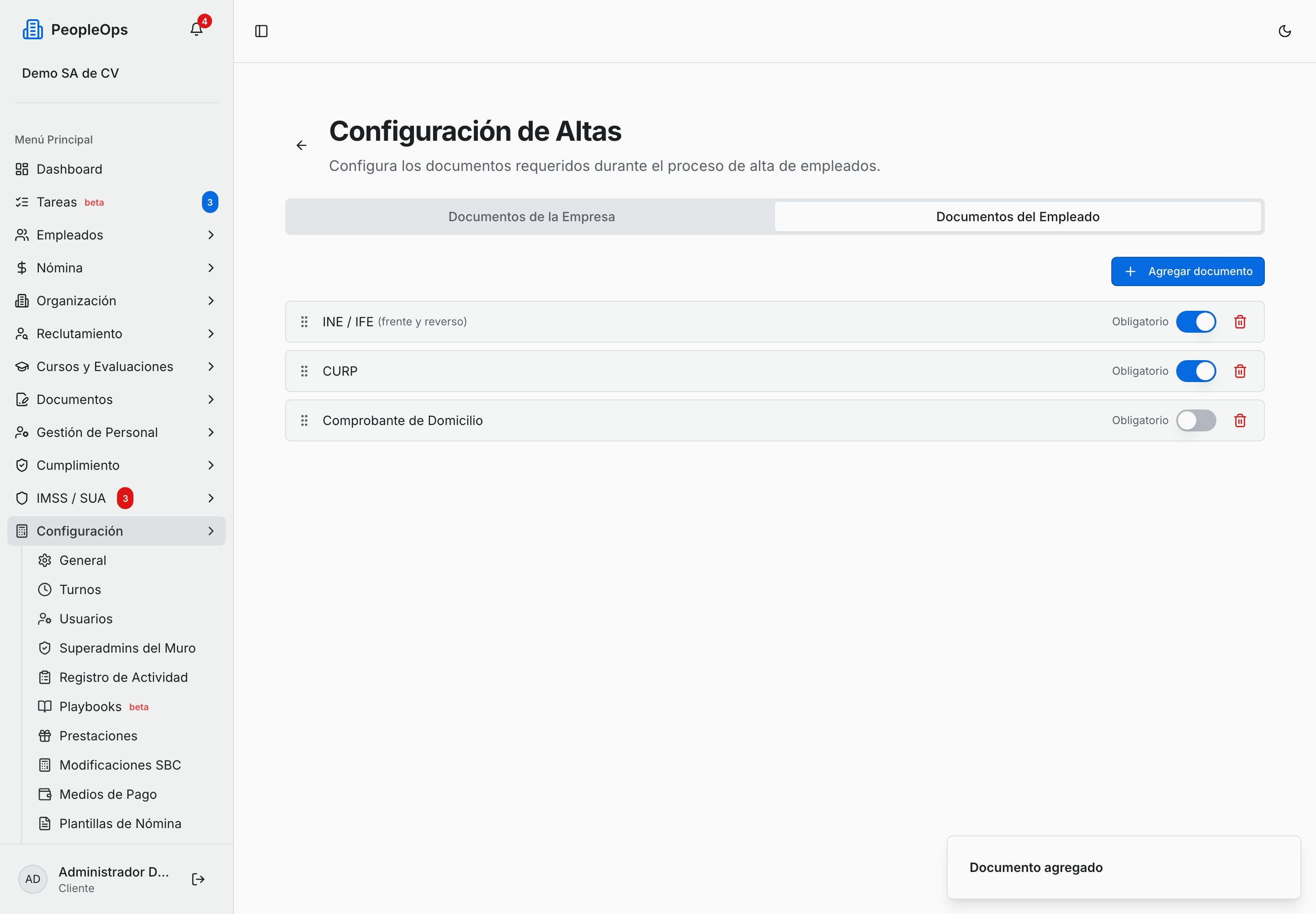The height and width of the screenshot is (914, 1316).
Task: Click the IMSS / SUA red badge 3
Action: point(125,498)
